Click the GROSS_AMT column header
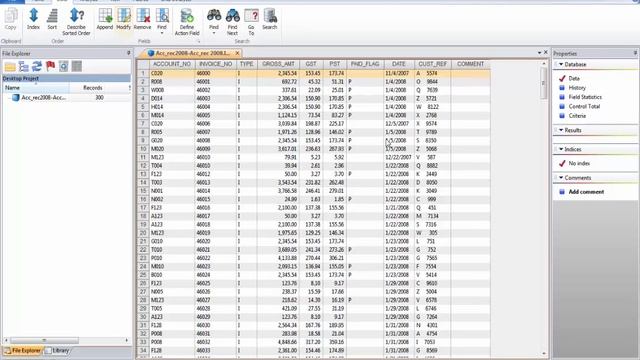640x360 pixels. [278, 64]
